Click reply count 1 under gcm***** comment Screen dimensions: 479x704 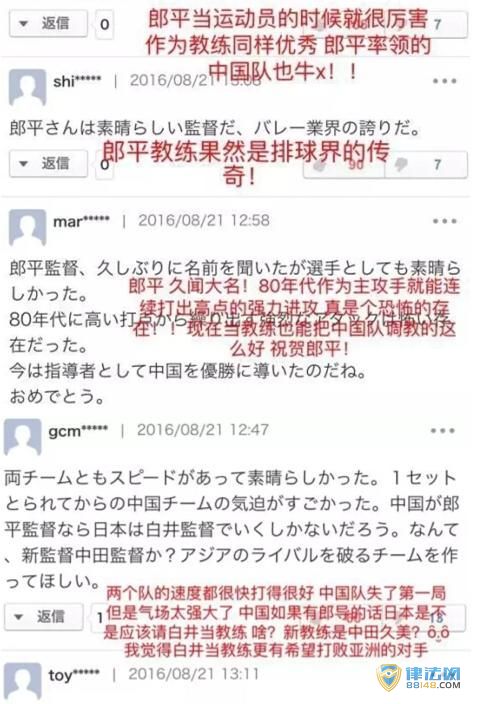(x=100, y=618)
